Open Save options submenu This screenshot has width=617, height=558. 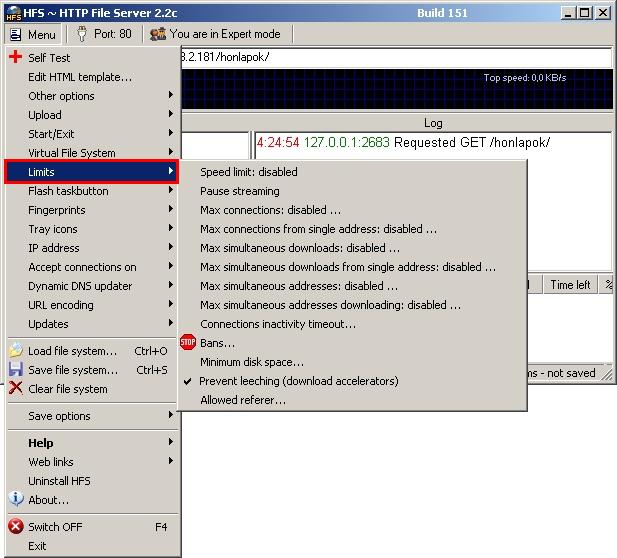[92, 416]
